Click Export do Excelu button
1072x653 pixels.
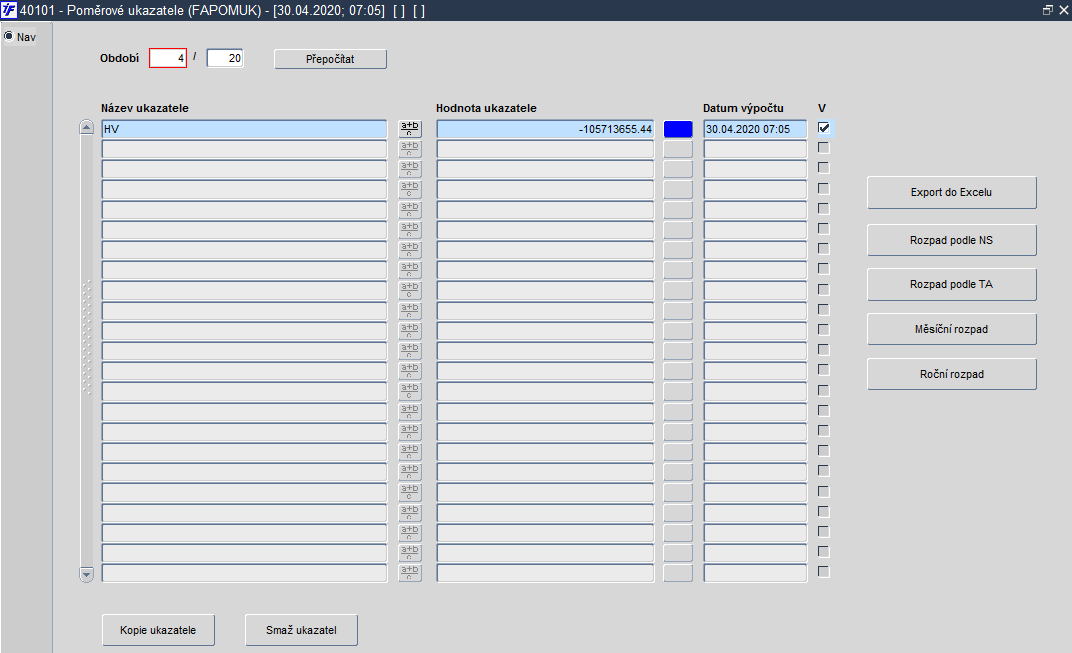pos(952,192)
